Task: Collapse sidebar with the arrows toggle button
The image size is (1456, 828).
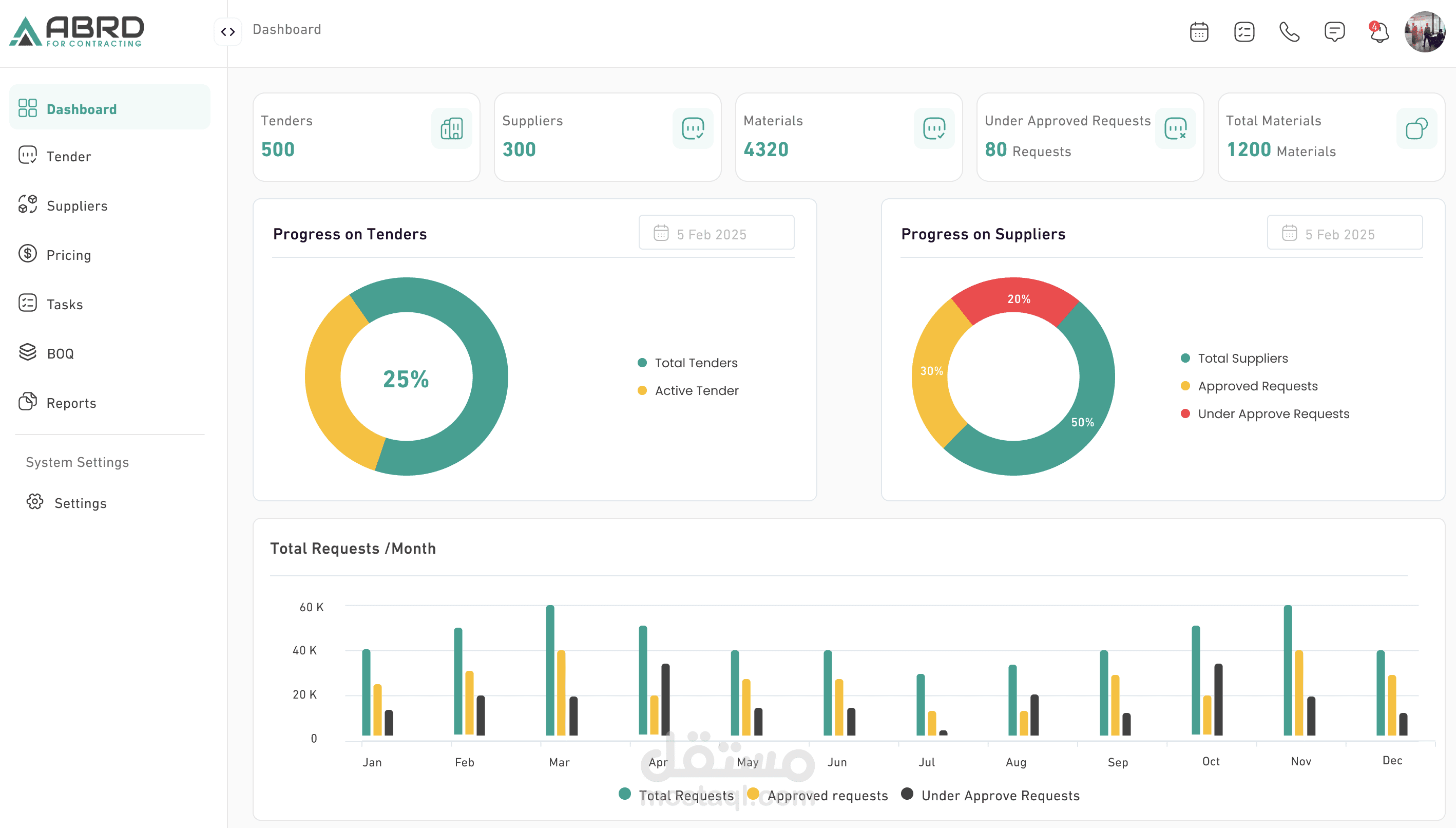Action: 228,31
